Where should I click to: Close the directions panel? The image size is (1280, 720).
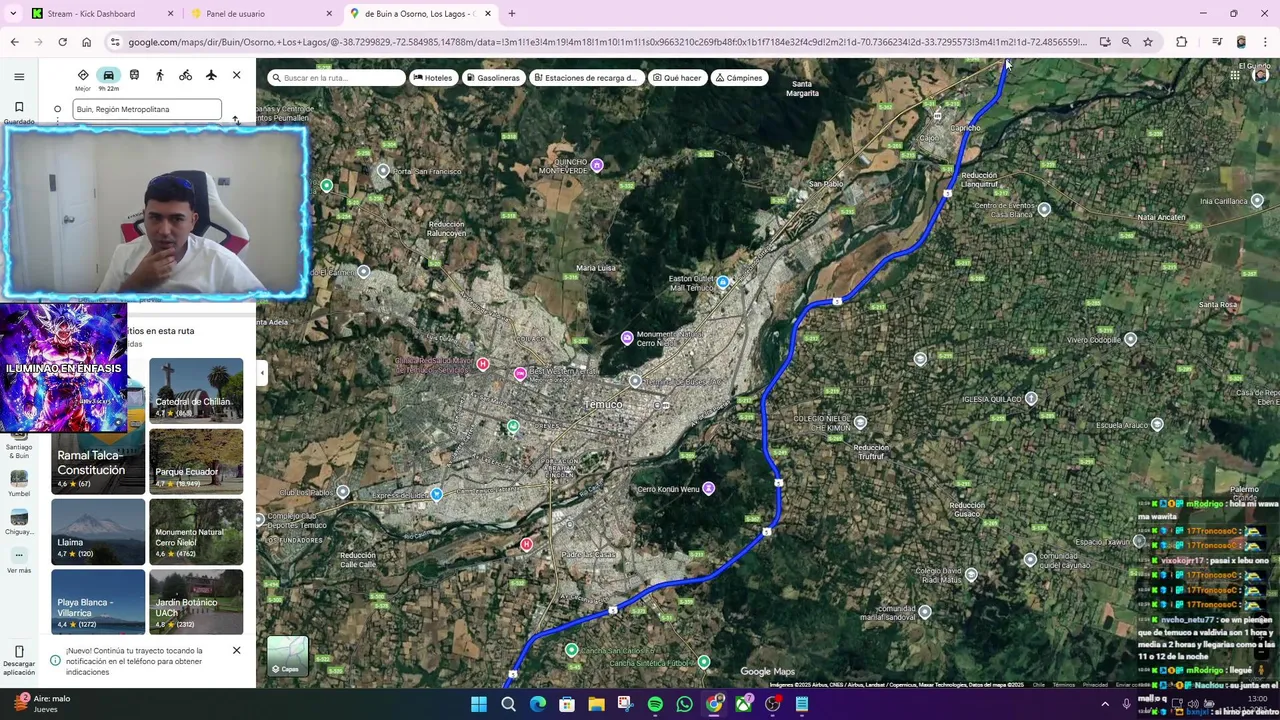[237, 75]
